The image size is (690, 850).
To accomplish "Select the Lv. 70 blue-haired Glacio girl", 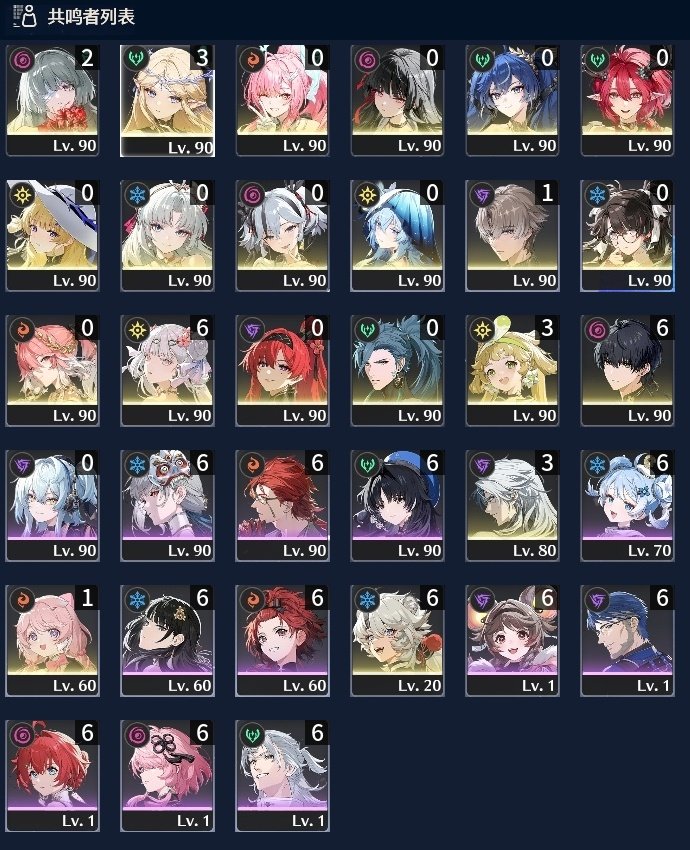I will (x=627, y=506).
